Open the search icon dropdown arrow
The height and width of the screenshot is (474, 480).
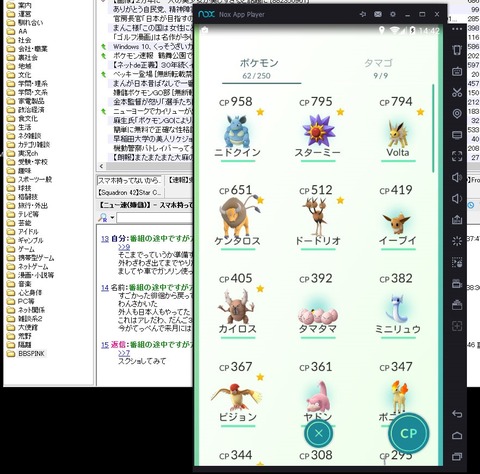[x=112, y=218]
